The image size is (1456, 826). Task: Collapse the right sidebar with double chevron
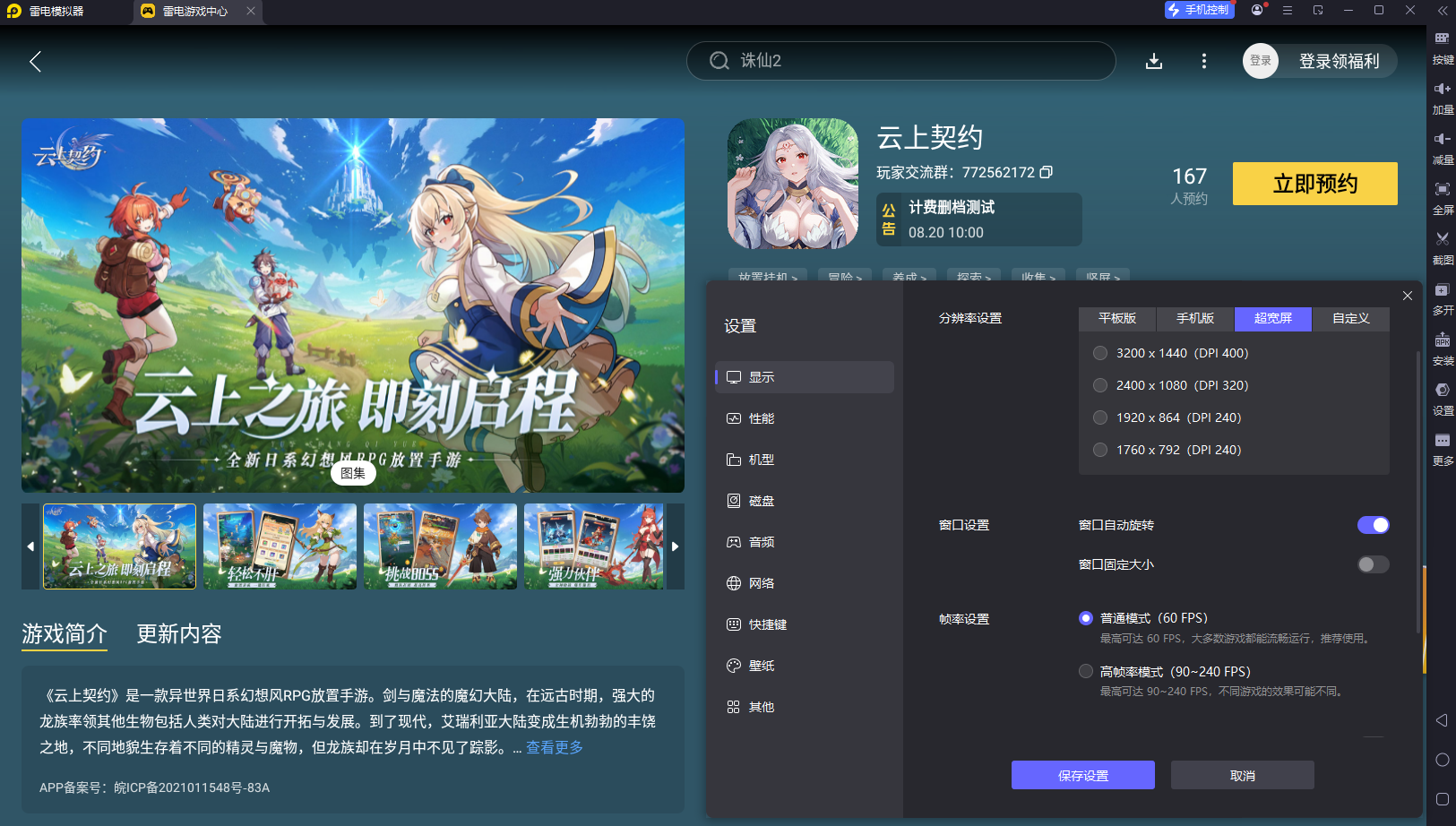click(1443, 11)
